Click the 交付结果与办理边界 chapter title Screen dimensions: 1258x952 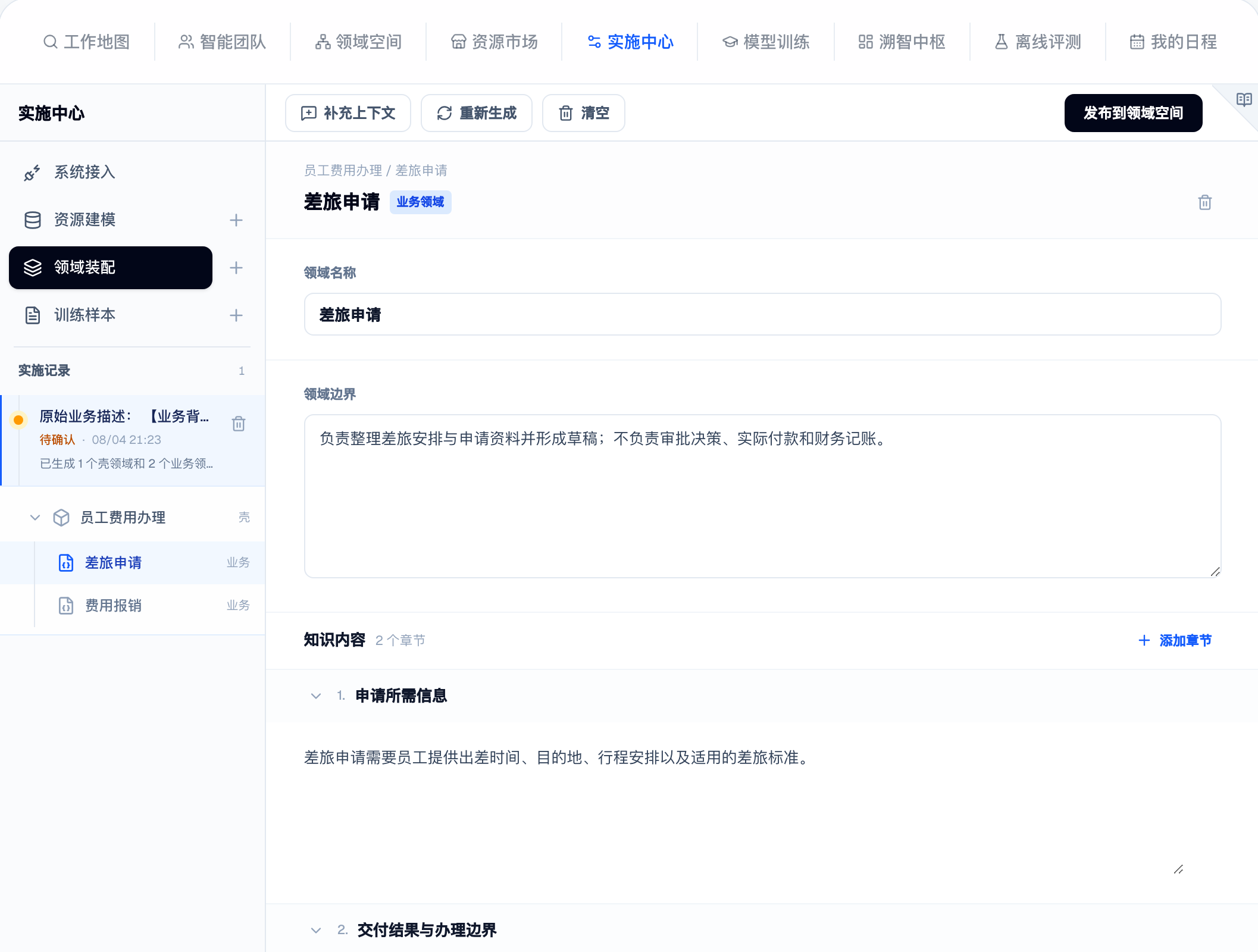pyautogui.click(x=427, y=930)
